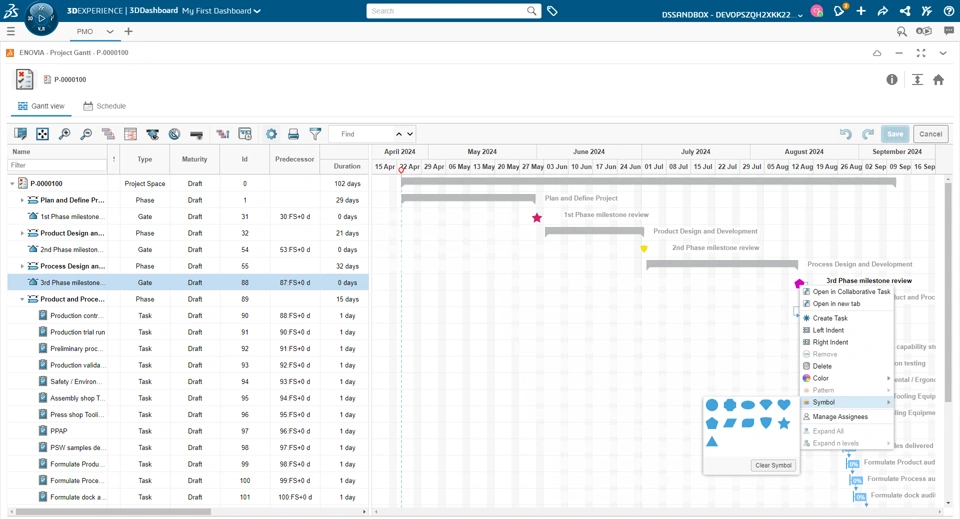Image resolution: width=960 pixels, height=519 pixels.
Task: Expand the Process Design phase row
Action: click(22, 266)
